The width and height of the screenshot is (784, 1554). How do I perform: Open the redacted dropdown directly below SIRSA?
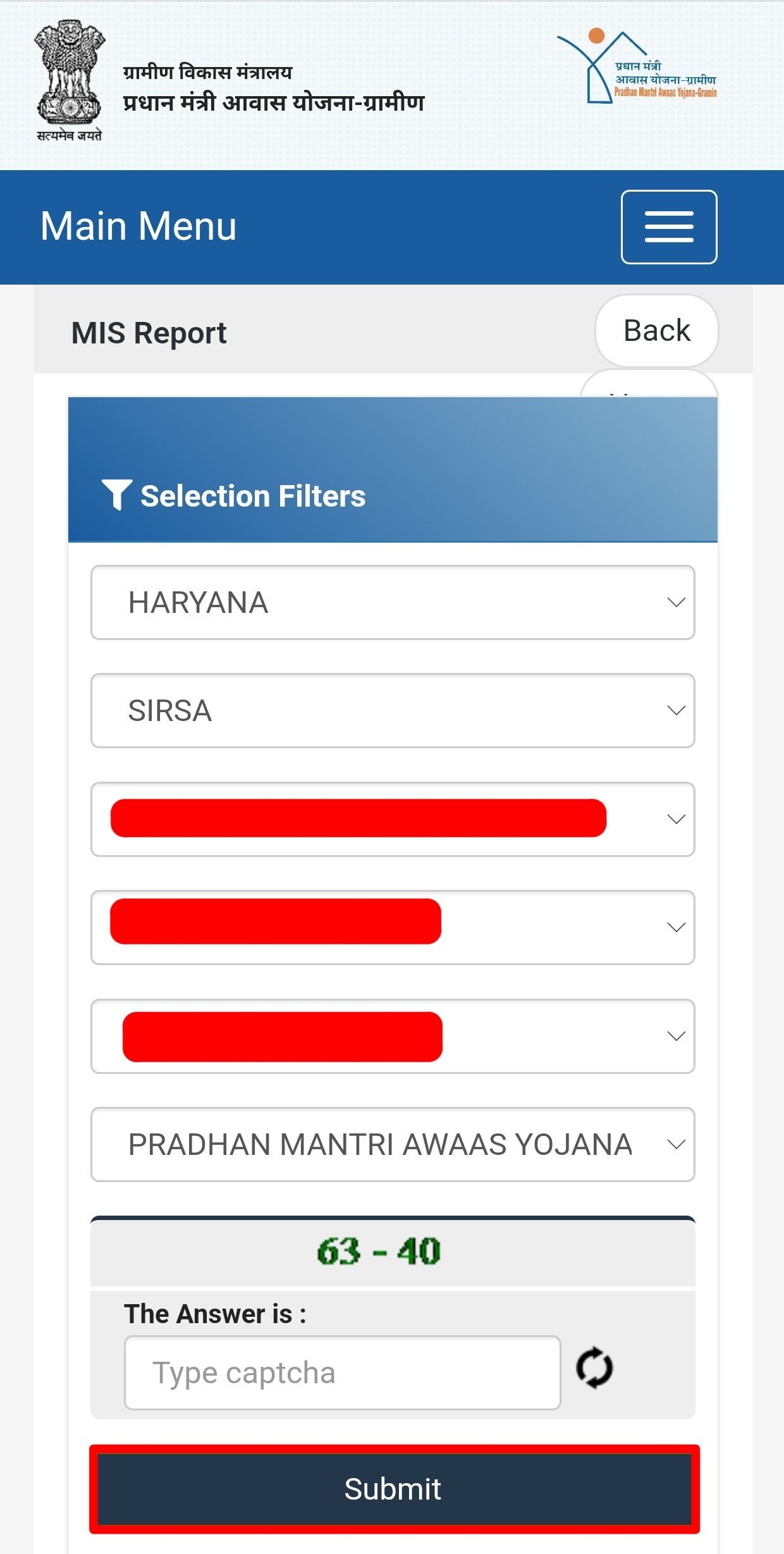click(x=393, y=819)
